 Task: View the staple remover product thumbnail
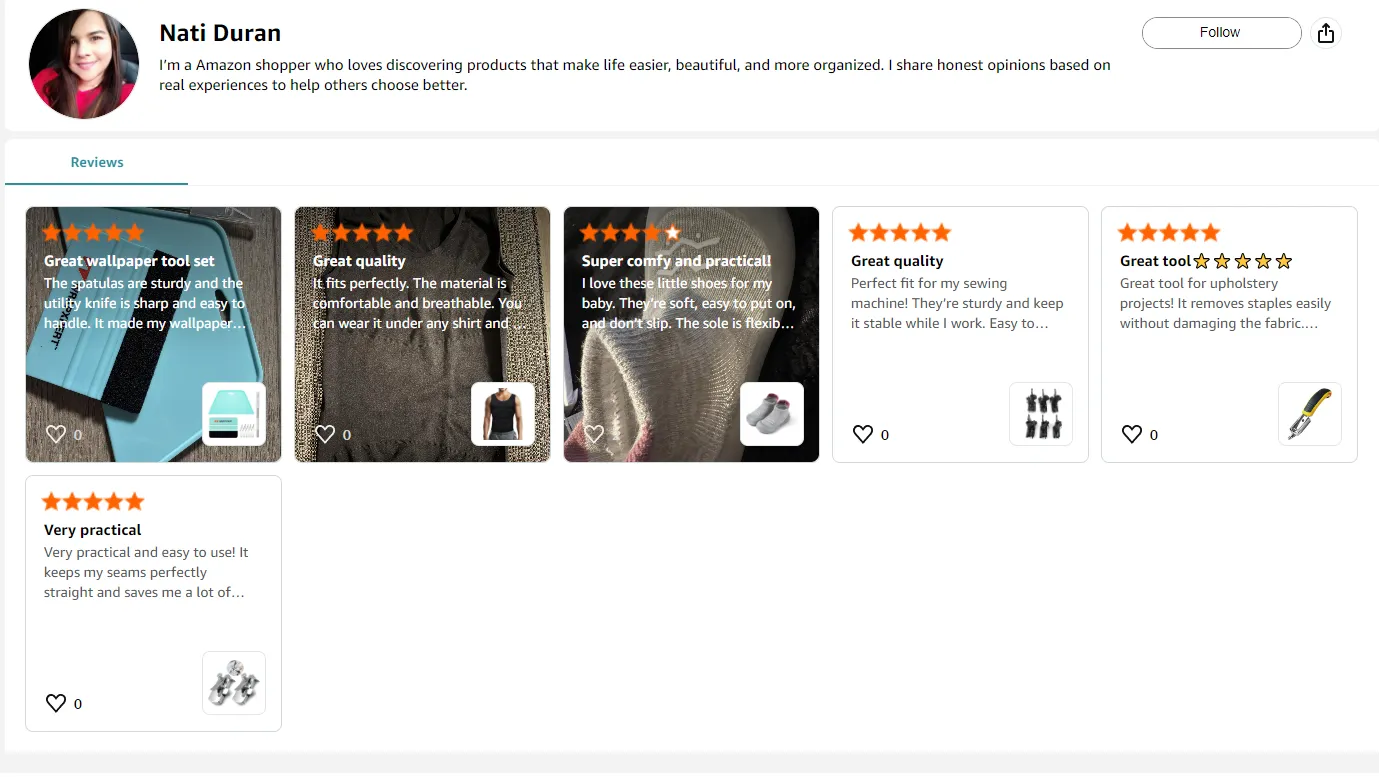click(x=1310, y=414)
